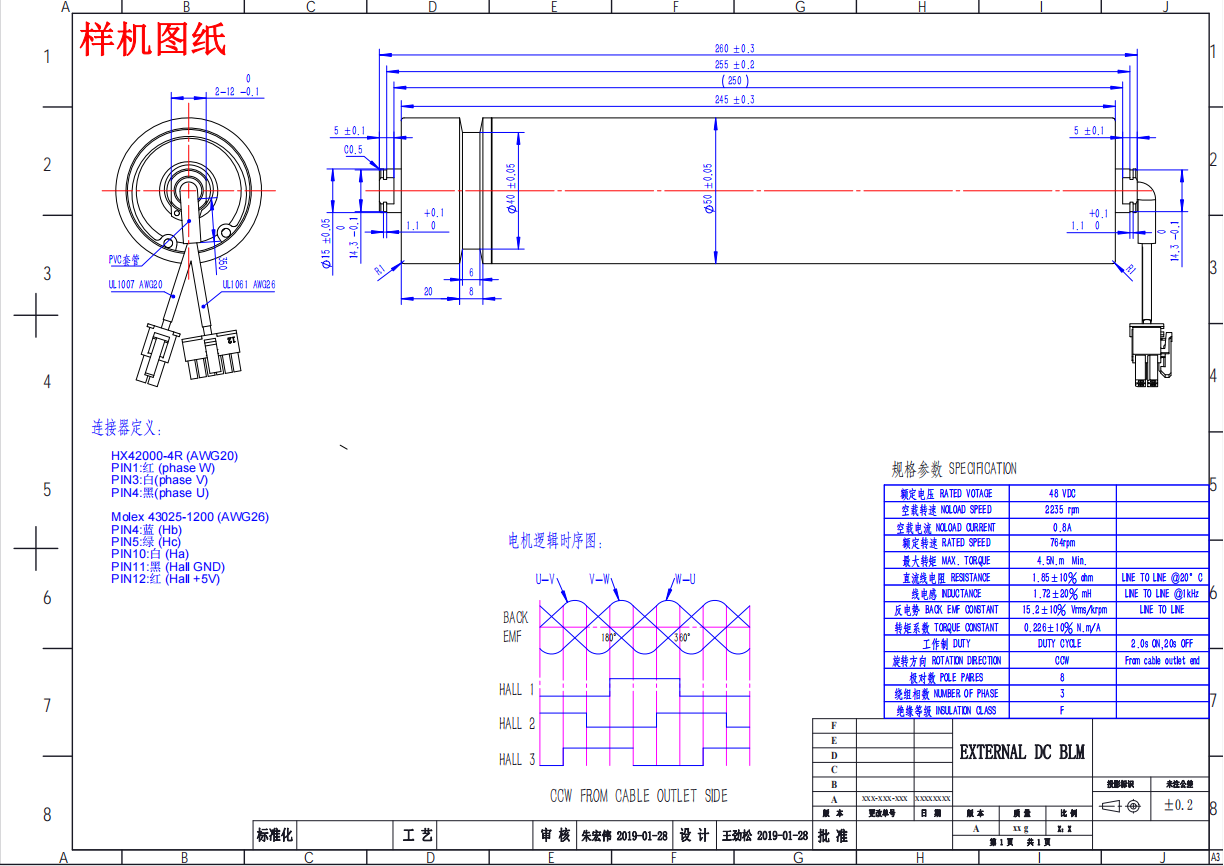Select the U-V back EMF waveform label
Viewport: 1224px width, 866px height.
[x=546, y=579]
